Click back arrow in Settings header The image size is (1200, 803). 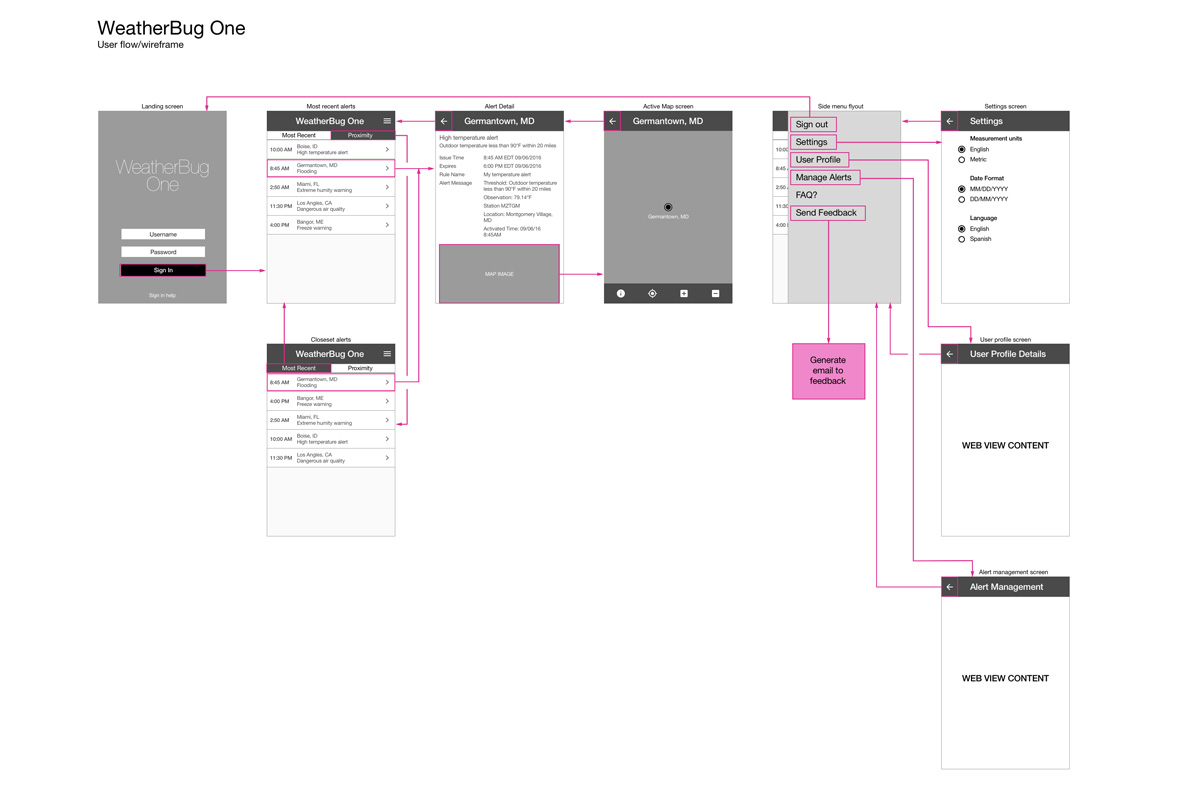click(950, 121)
